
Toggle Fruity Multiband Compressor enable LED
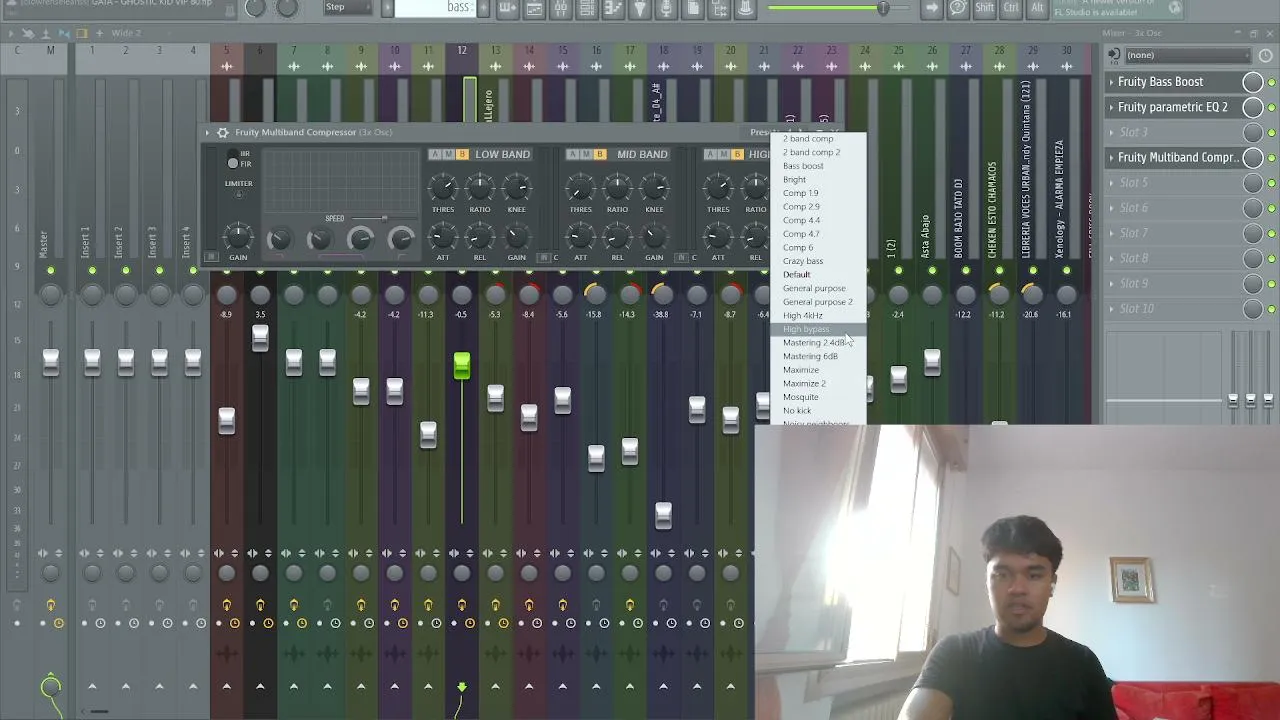click(x=1271, y=158)
